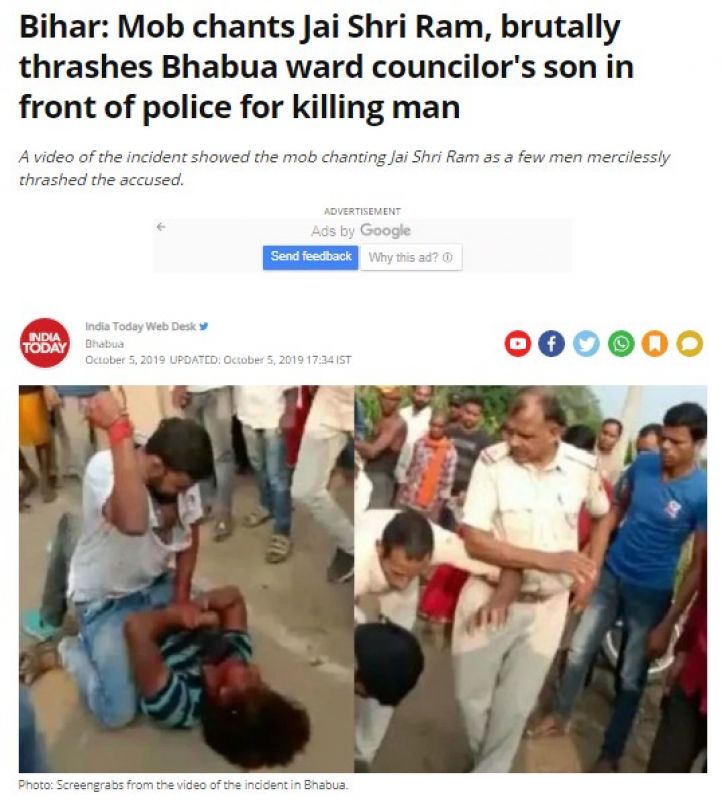Click India Today logo badge
Image resolution: width=722 pixels, height=800 pixels.
[x=45, y=343]
